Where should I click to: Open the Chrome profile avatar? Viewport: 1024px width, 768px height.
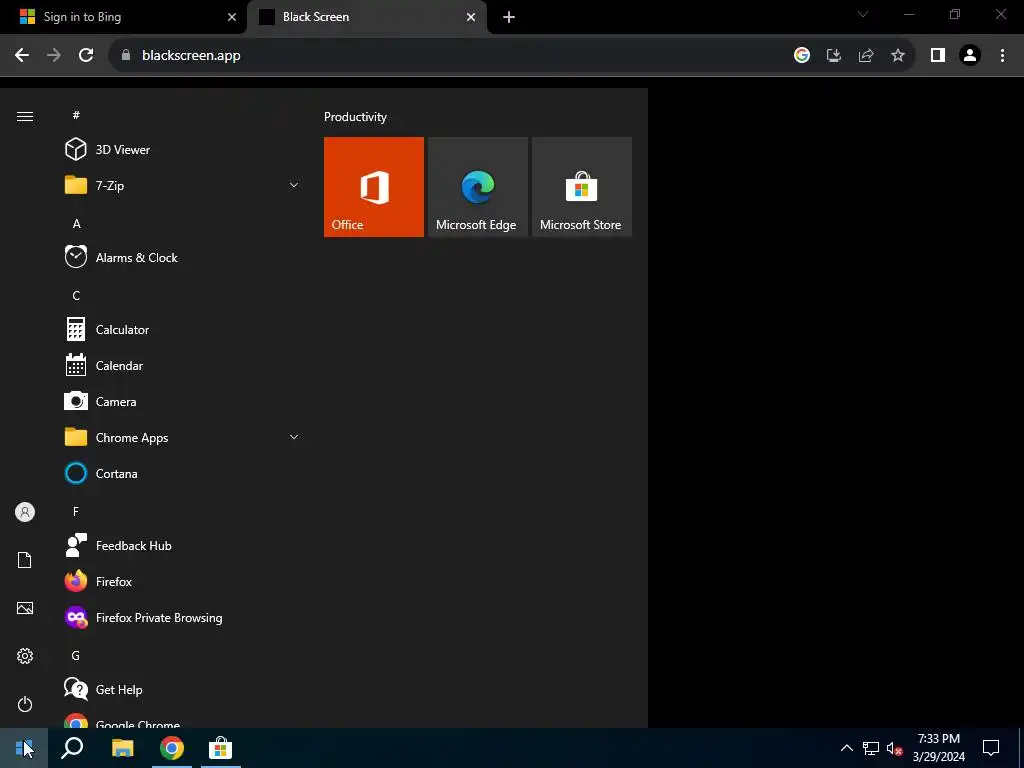point(970,56)
